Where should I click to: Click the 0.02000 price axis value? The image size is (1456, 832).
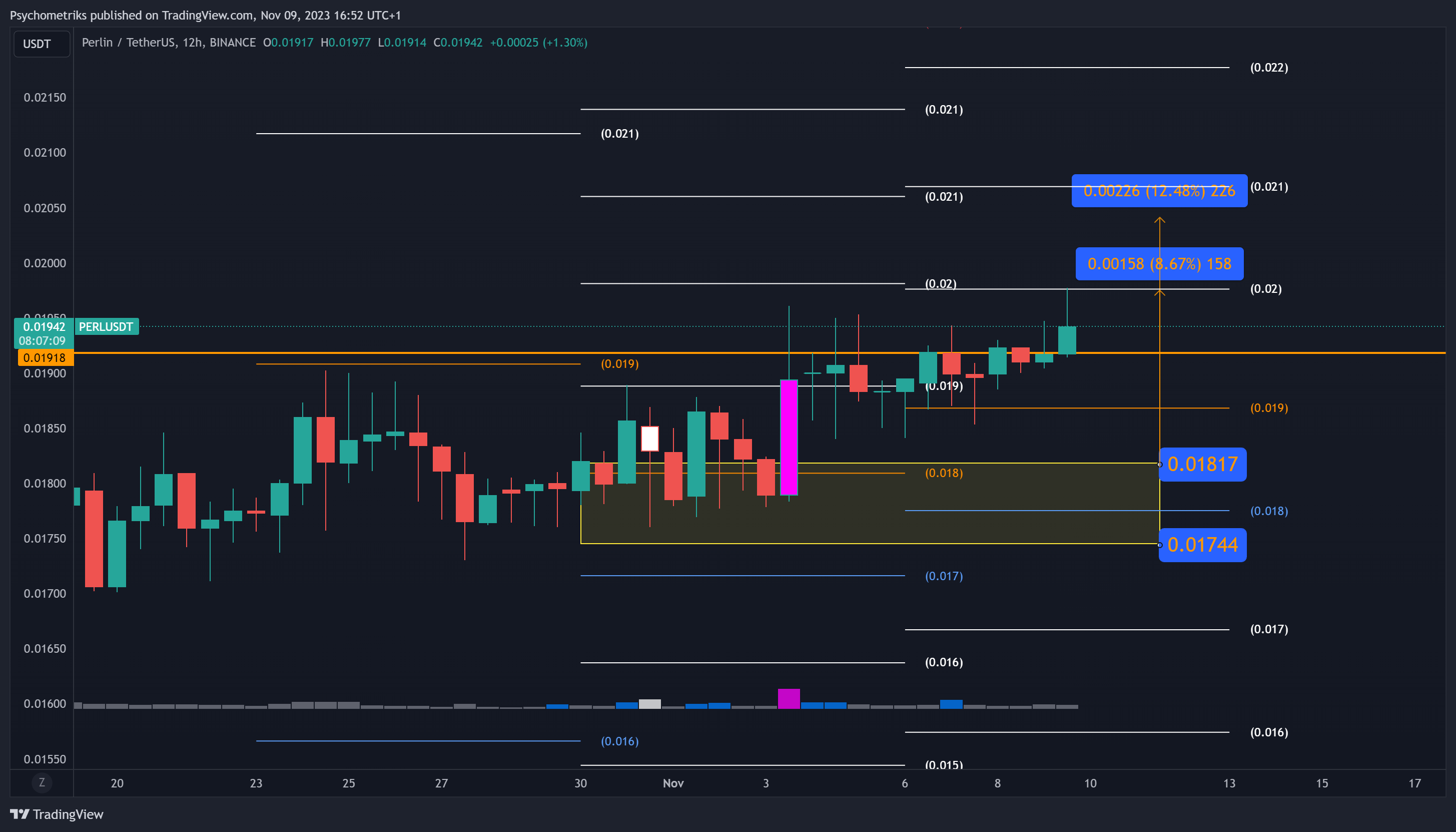[45, 263]
